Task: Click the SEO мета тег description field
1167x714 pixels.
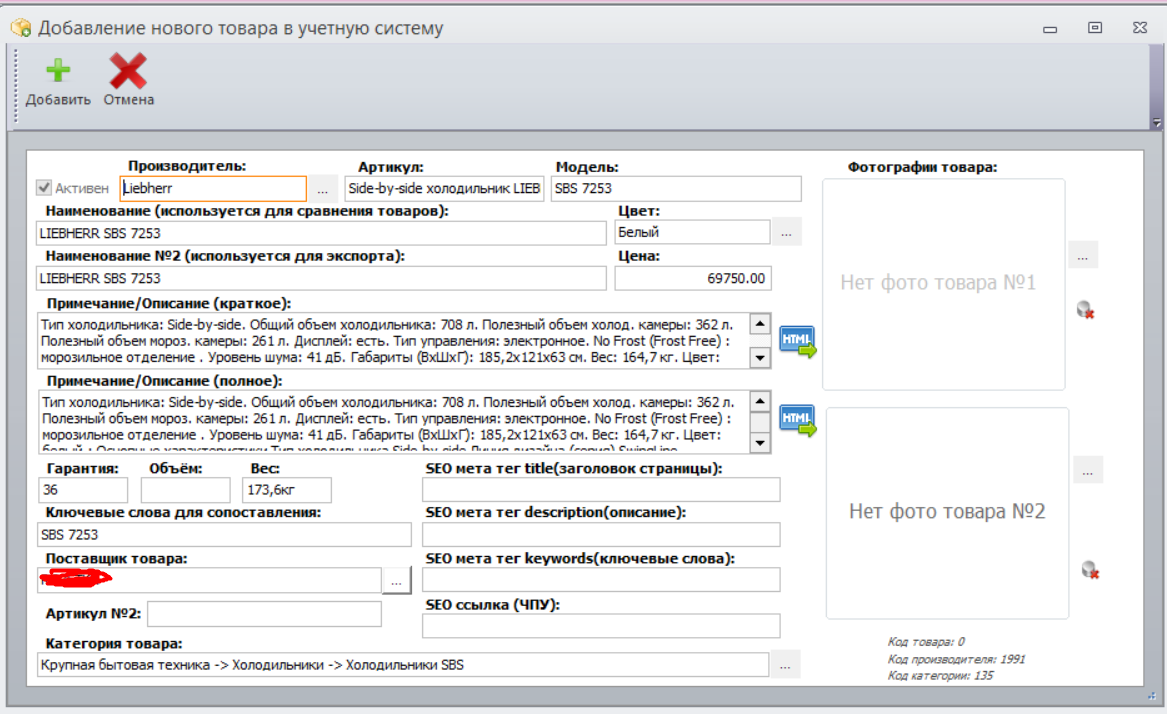Action: [601, 535]
